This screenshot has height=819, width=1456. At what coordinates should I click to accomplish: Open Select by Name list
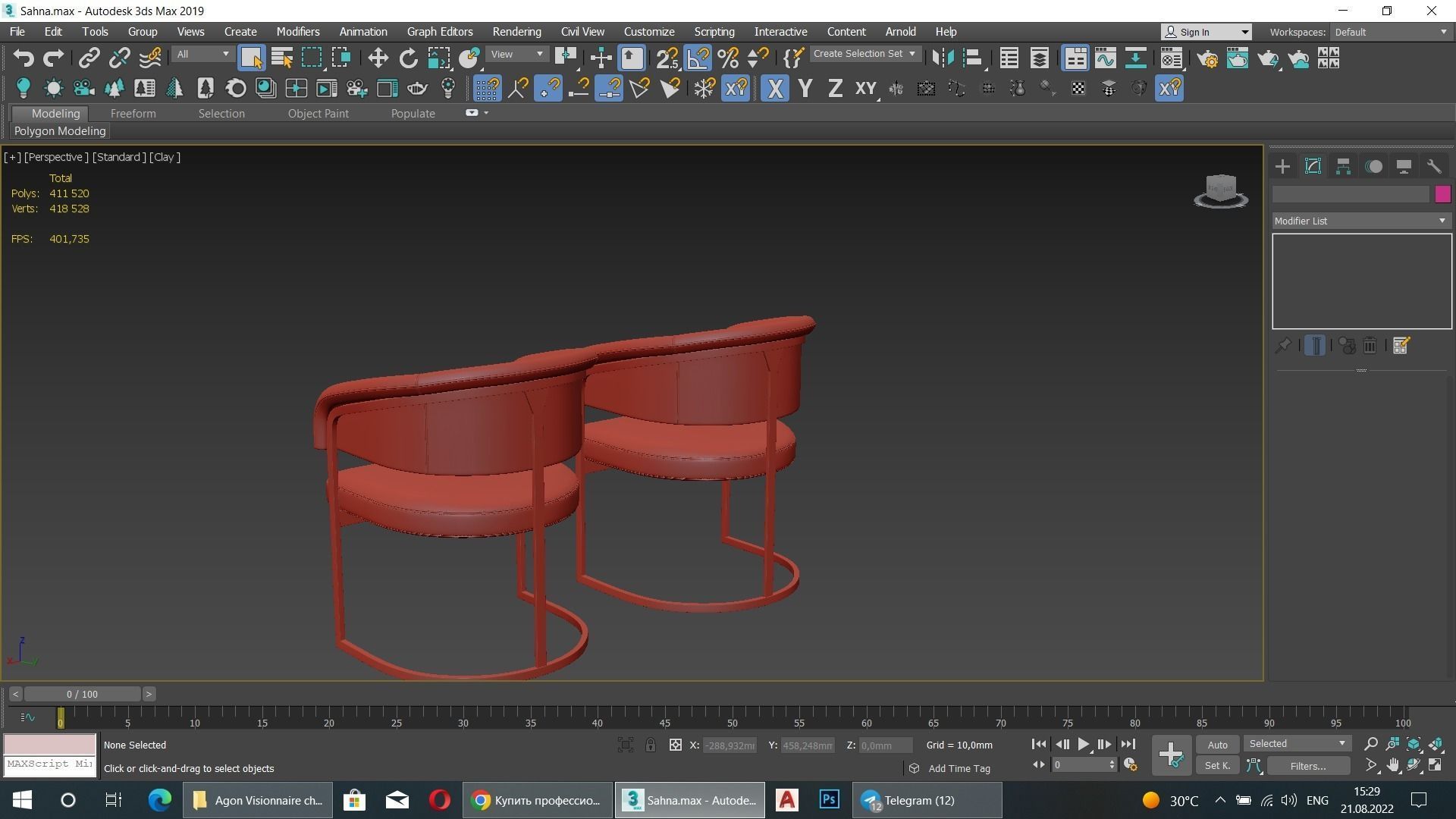point(281,58)
